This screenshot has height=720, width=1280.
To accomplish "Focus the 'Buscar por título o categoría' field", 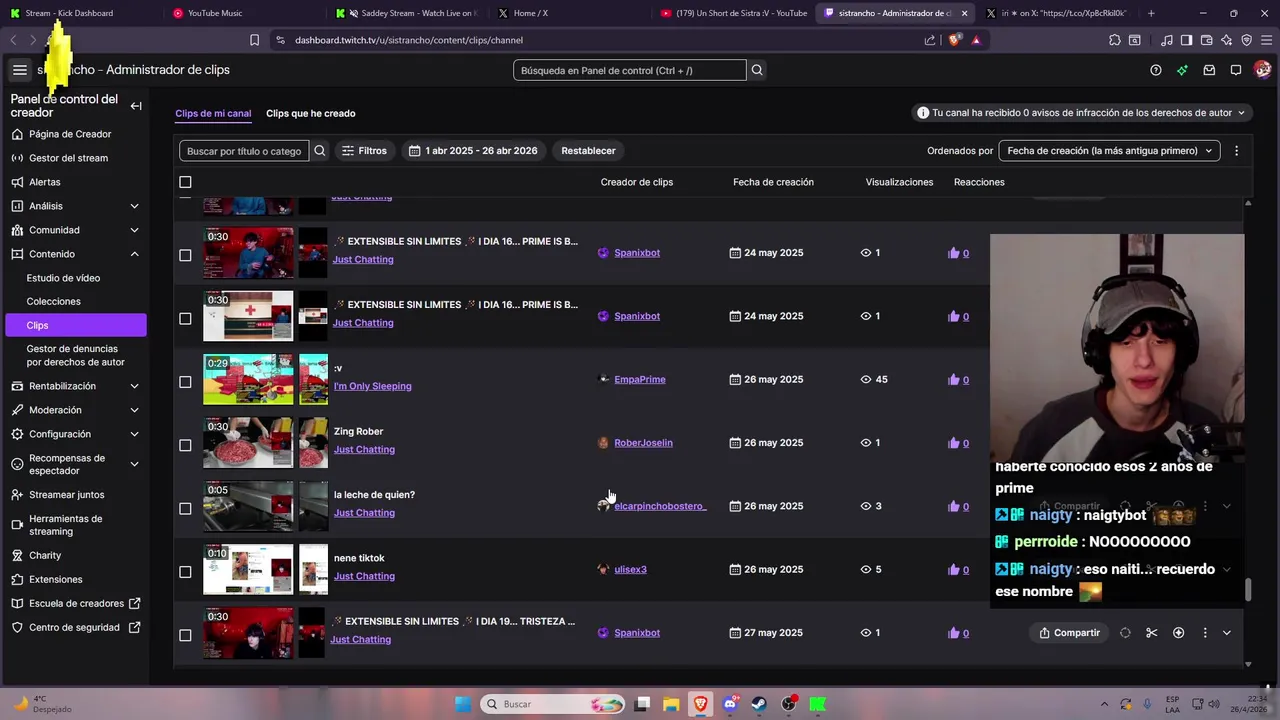I will [x=244, y=151].
